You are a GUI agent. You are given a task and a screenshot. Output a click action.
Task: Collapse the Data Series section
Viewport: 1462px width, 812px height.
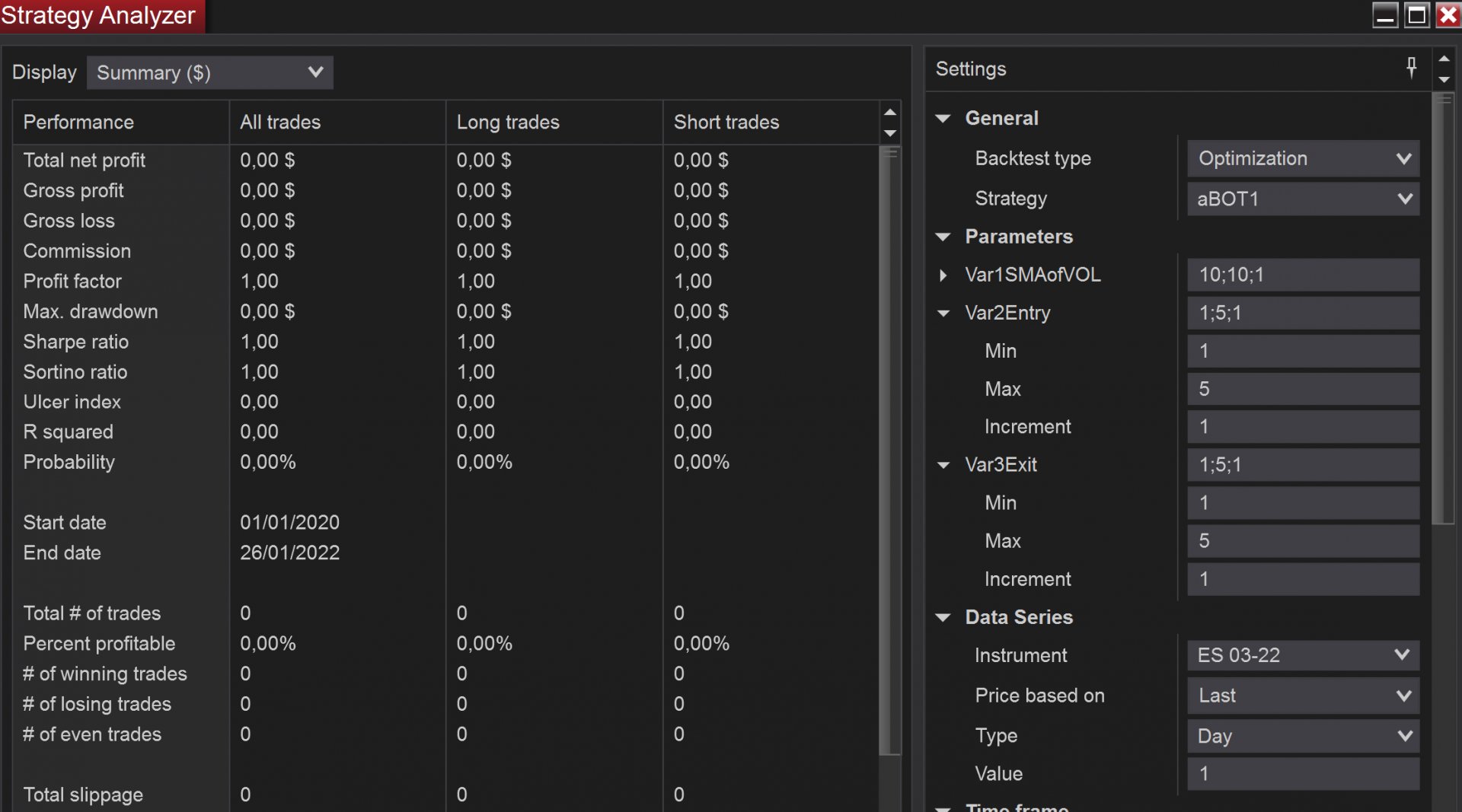point(943,617)
